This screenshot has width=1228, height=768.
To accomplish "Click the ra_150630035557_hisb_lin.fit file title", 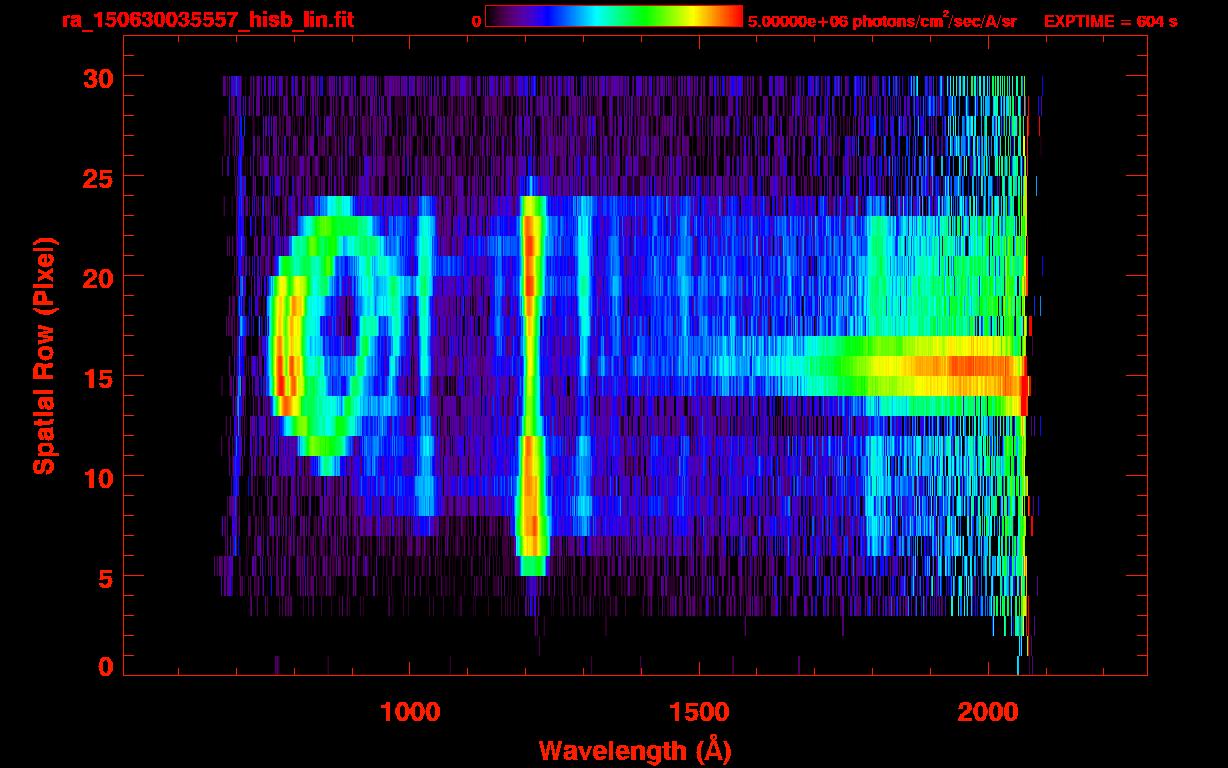I will click(x=207, y=20).
